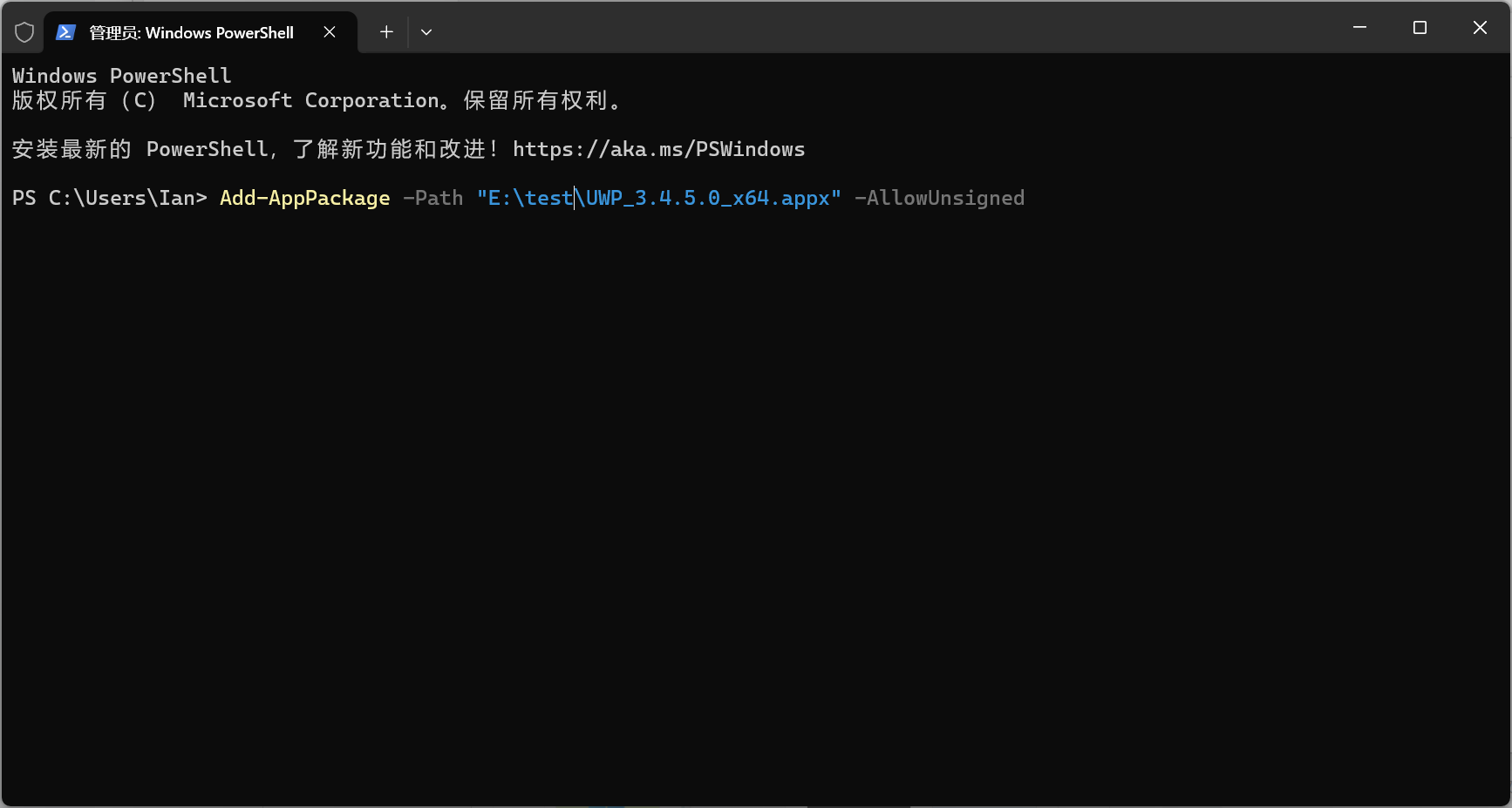Click the appx file path string
This screenshot has width=1512, height=808.
657,198
